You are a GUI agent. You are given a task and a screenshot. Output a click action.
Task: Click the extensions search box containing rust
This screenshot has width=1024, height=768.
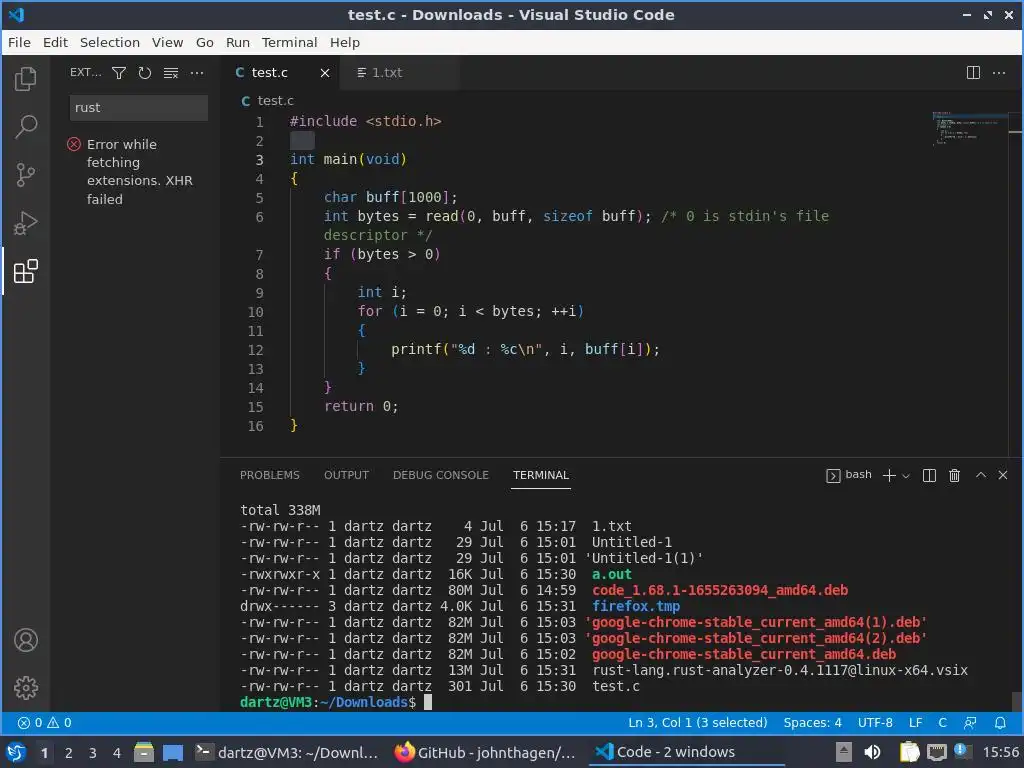(x=138, y=108)
